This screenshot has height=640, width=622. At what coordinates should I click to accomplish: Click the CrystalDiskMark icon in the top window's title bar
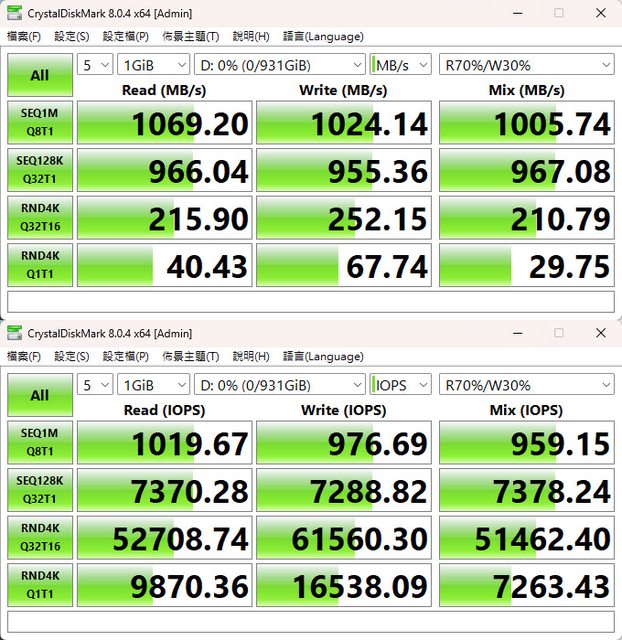point(14,13)
